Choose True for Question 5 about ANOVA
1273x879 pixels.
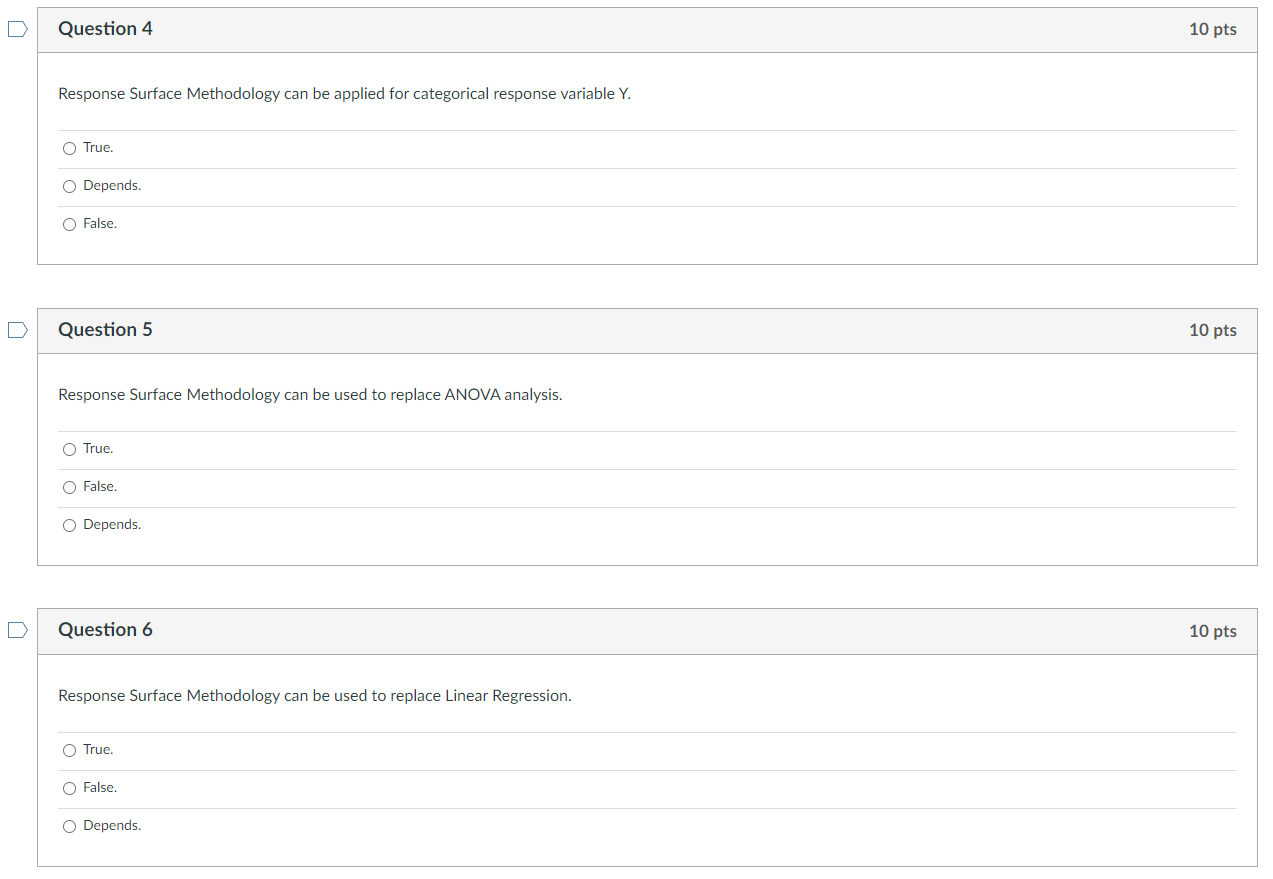(x=69, y=449)
